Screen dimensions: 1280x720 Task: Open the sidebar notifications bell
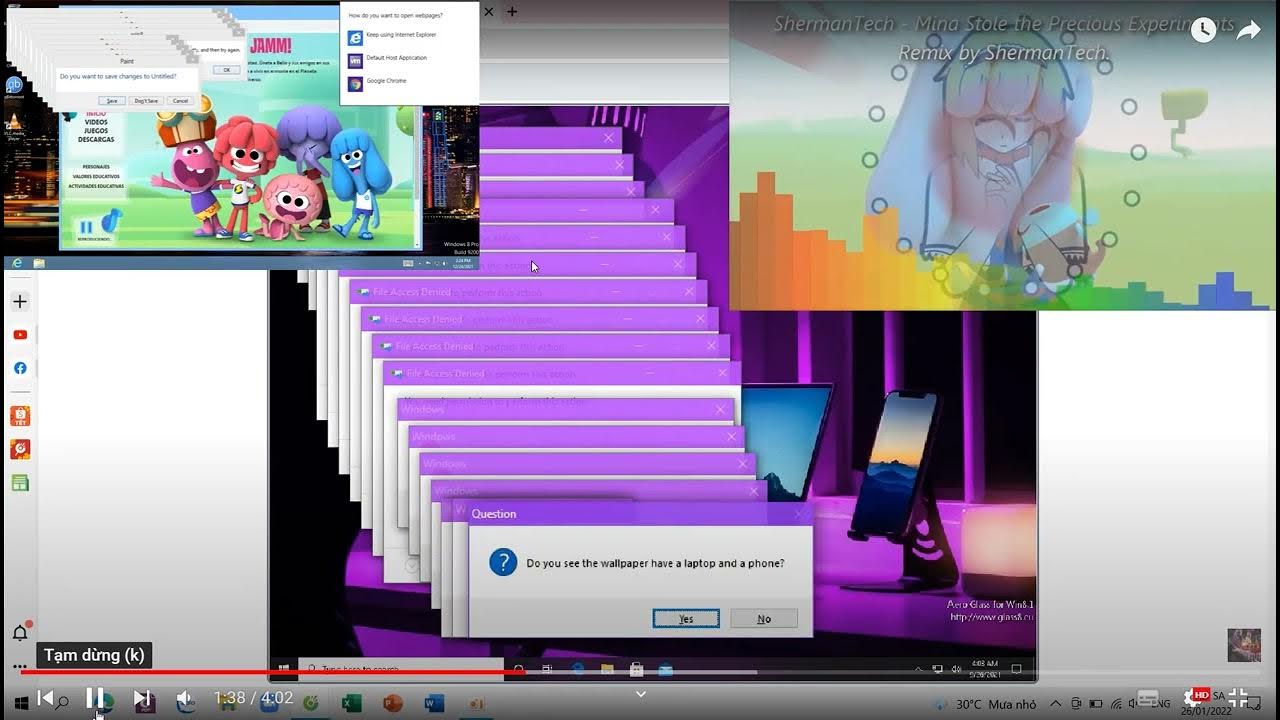click(20, 632)
